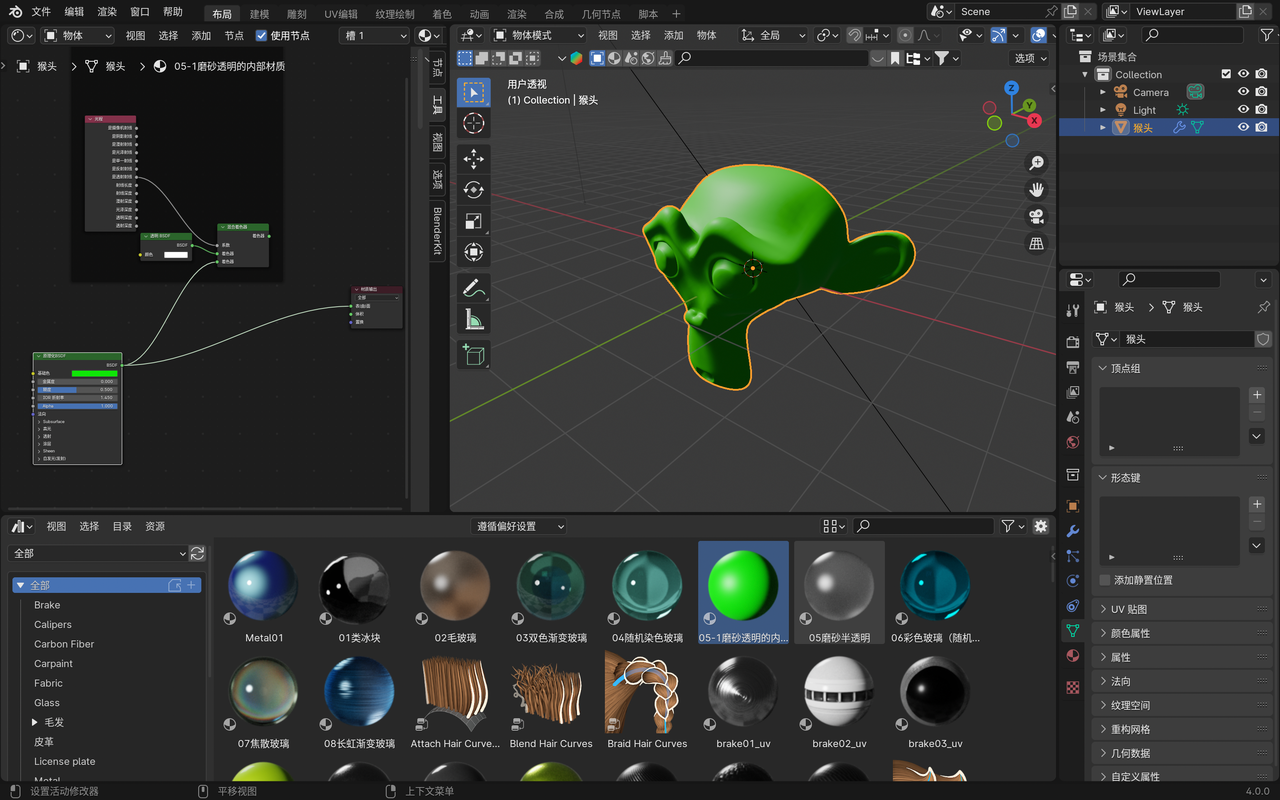Open the 遵循偏好设置 import method dropdown

[520, 526]
